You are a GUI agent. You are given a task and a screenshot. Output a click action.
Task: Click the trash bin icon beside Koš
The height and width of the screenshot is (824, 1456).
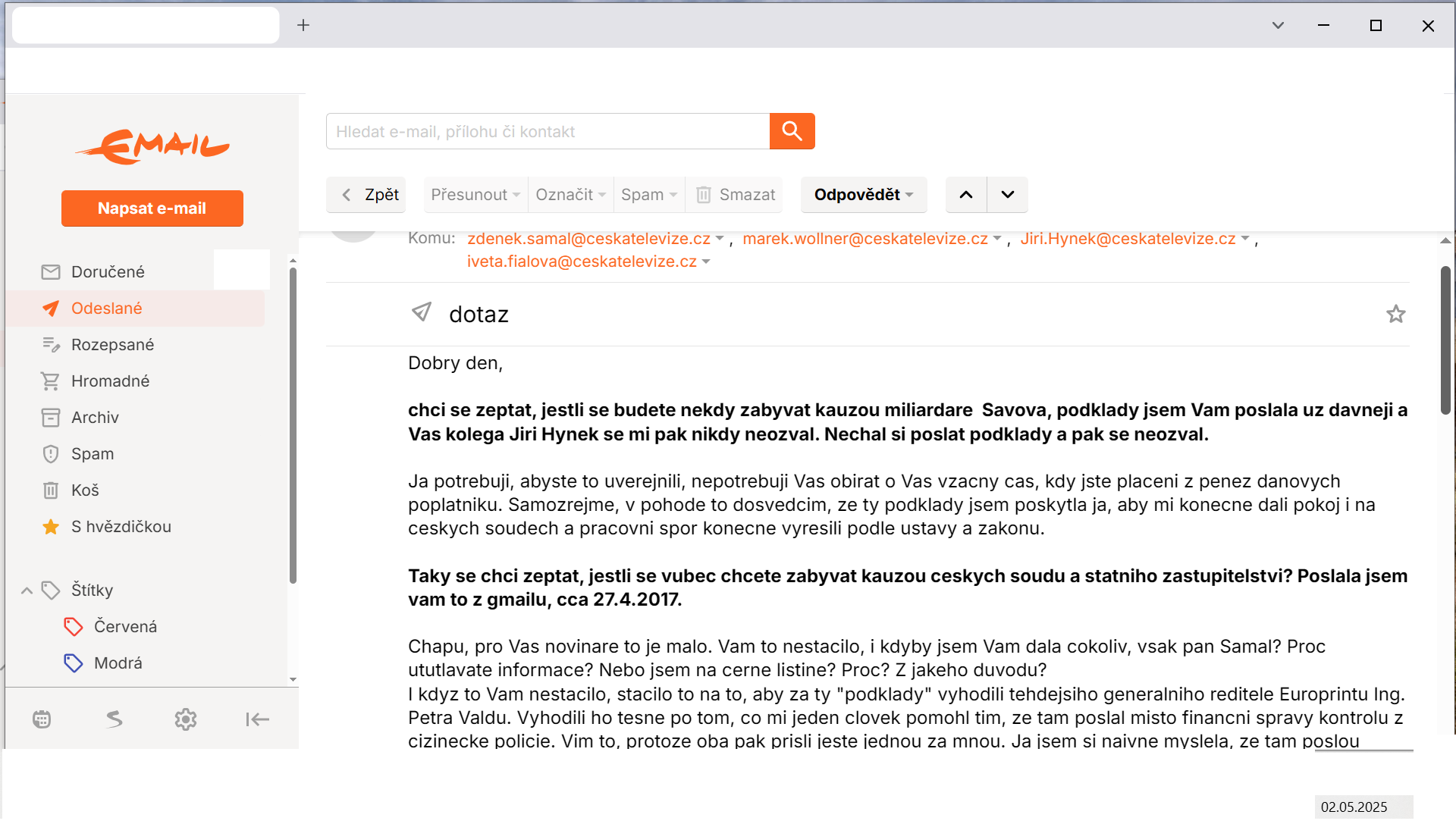(51, 490)
